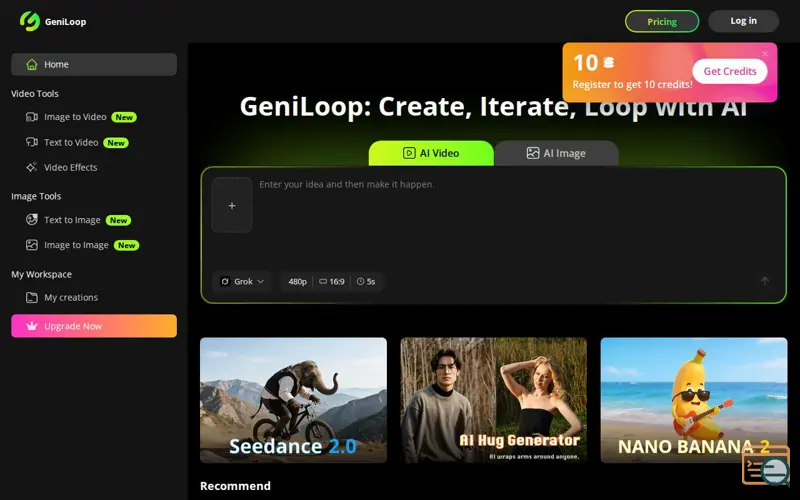Click the AI Video play icon
Viewport: 800px width, 500px height.
[x=409, y=153]
